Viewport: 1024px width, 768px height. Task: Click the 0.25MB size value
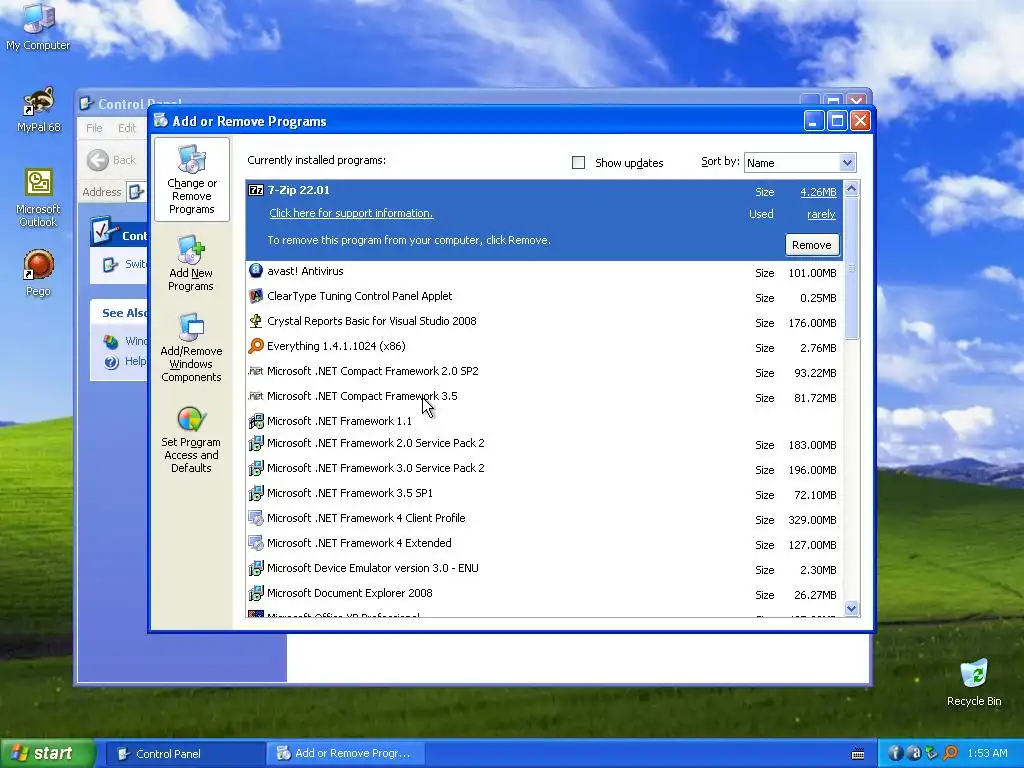click(x=818, y=298)
